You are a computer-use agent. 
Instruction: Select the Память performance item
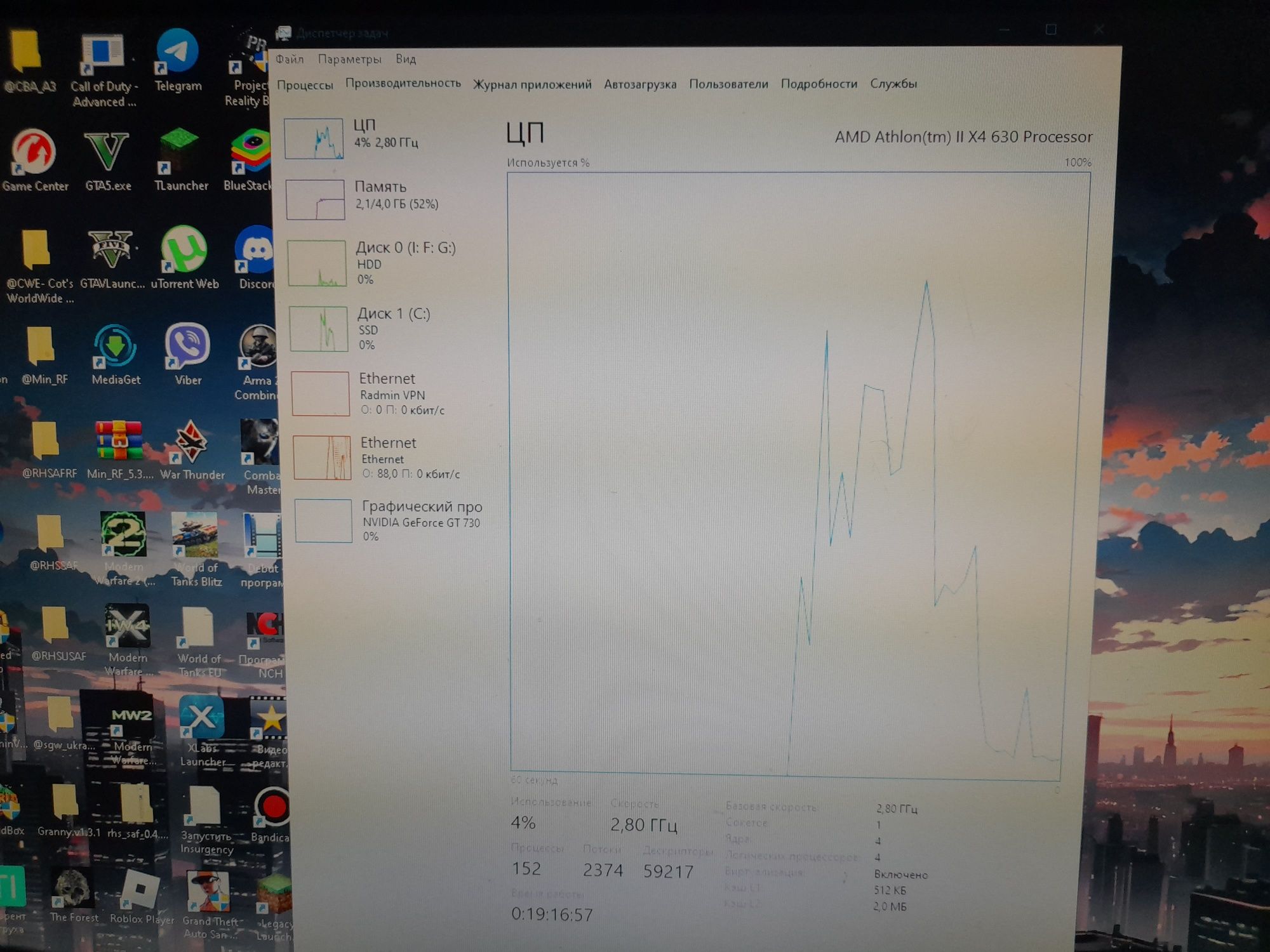coord(387,199)
